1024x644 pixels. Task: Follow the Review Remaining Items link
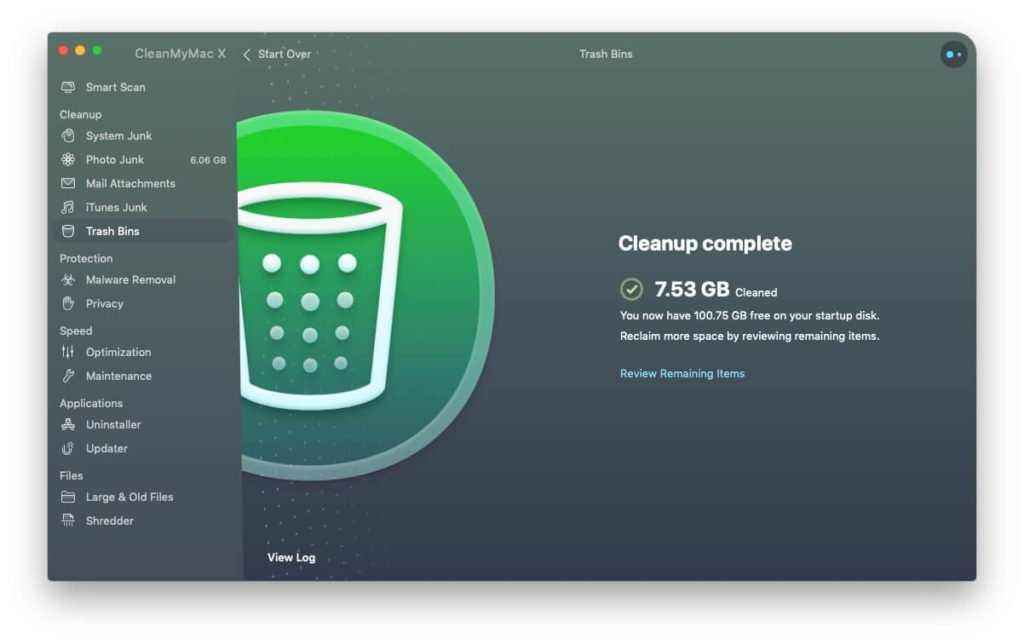coord(682,374)
